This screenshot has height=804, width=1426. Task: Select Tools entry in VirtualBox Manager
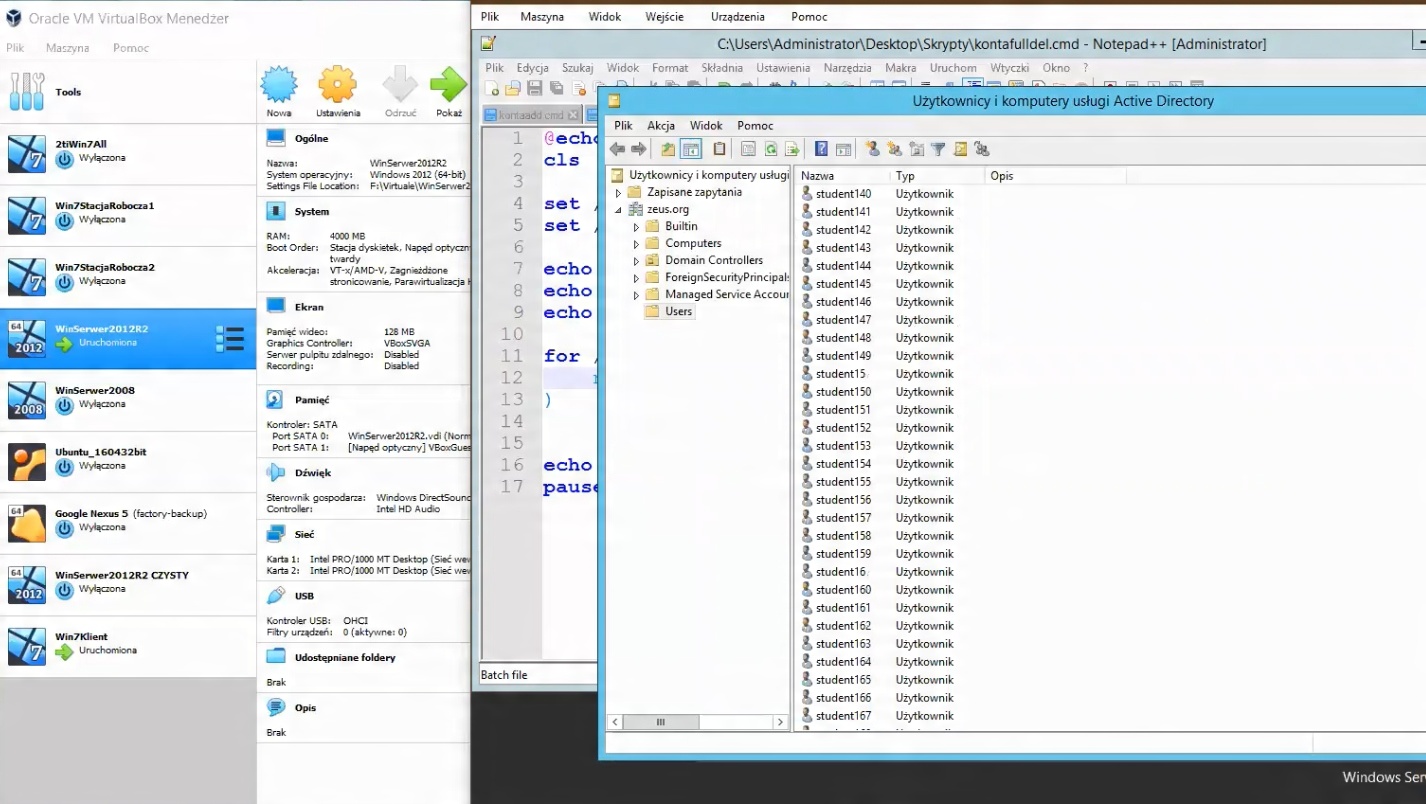coord(128,92)
